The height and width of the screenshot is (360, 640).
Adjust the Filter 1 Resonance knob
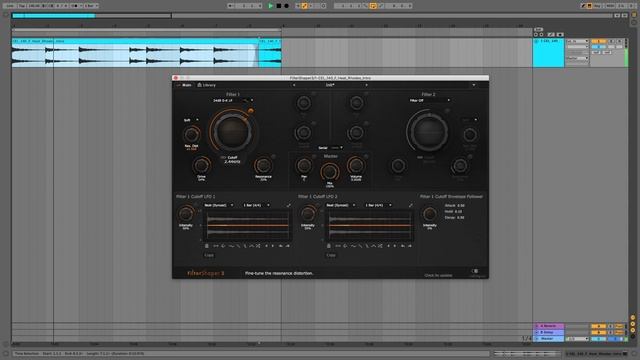click(263, 166)
